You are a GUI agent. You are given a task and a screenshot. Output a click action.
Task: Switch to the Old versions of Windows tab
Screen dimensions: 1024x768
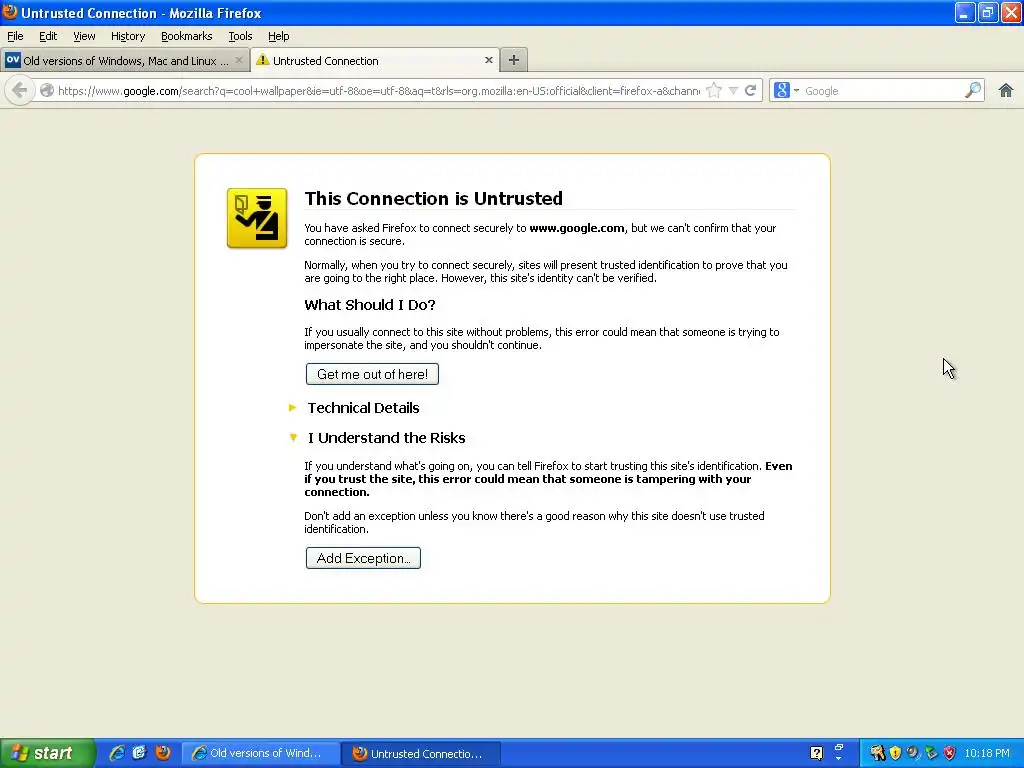pyautogui.click(x=125, y=61)
